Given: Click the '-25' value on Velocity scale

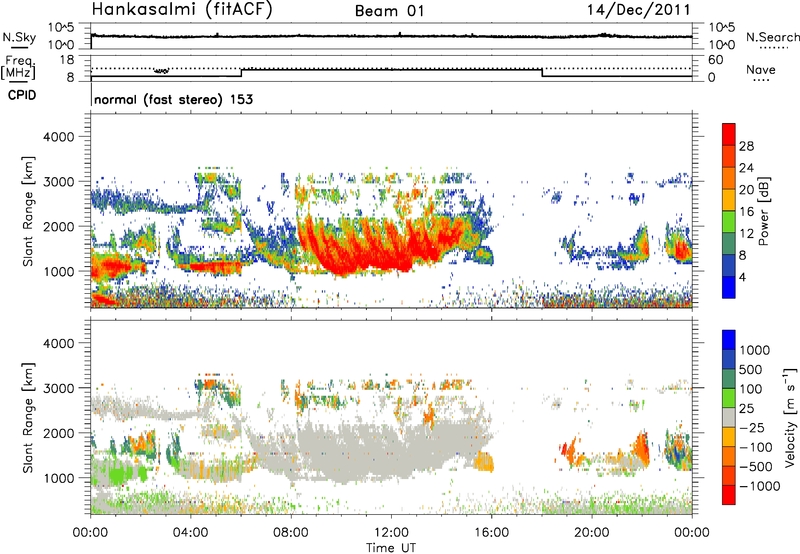Looking at the screenshot, I should tap(752, 428).
